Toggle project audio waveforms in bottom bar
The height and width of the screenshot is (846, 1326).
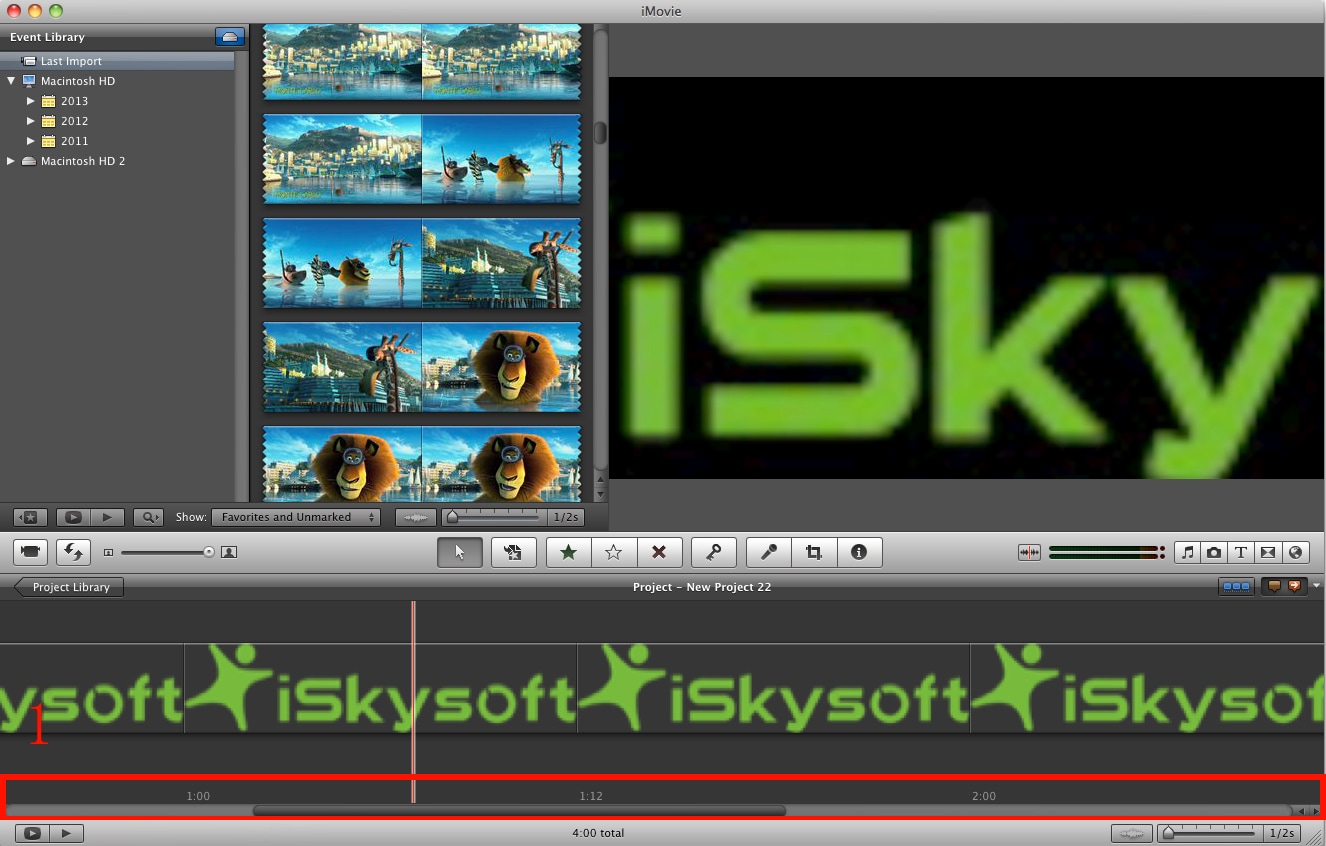(x=1131, y=833)
